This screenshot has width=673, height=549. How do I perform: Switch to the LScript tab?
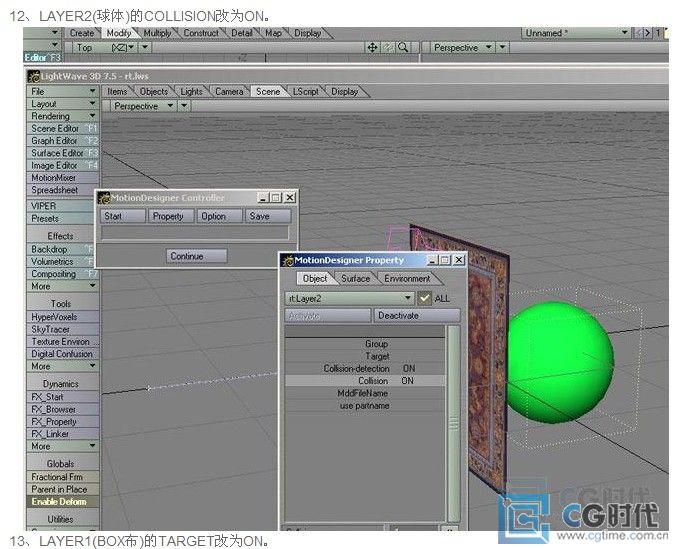pos(306,91)
